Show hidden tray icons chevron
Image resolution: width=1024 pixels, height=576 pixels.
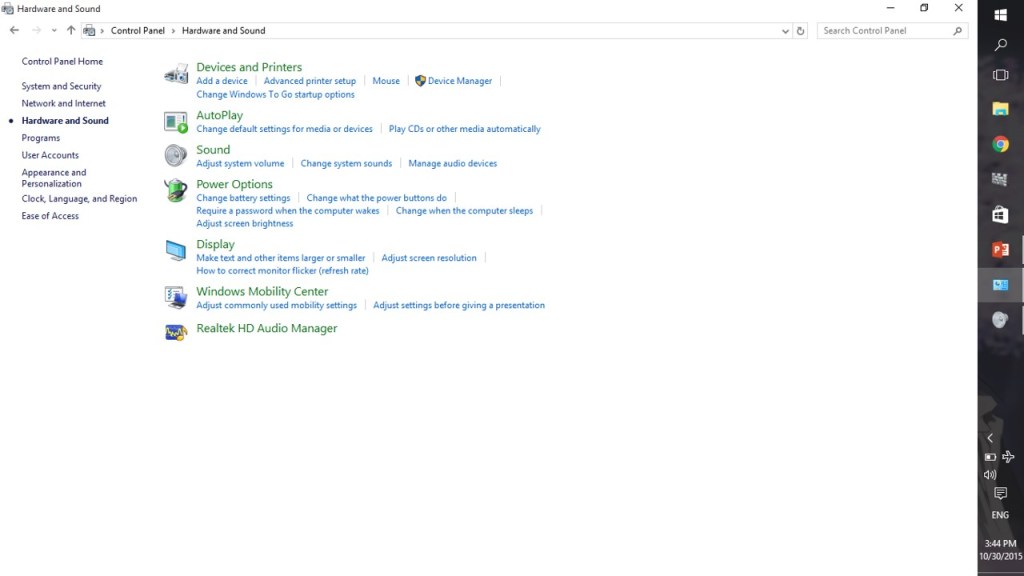pos(990,438)
